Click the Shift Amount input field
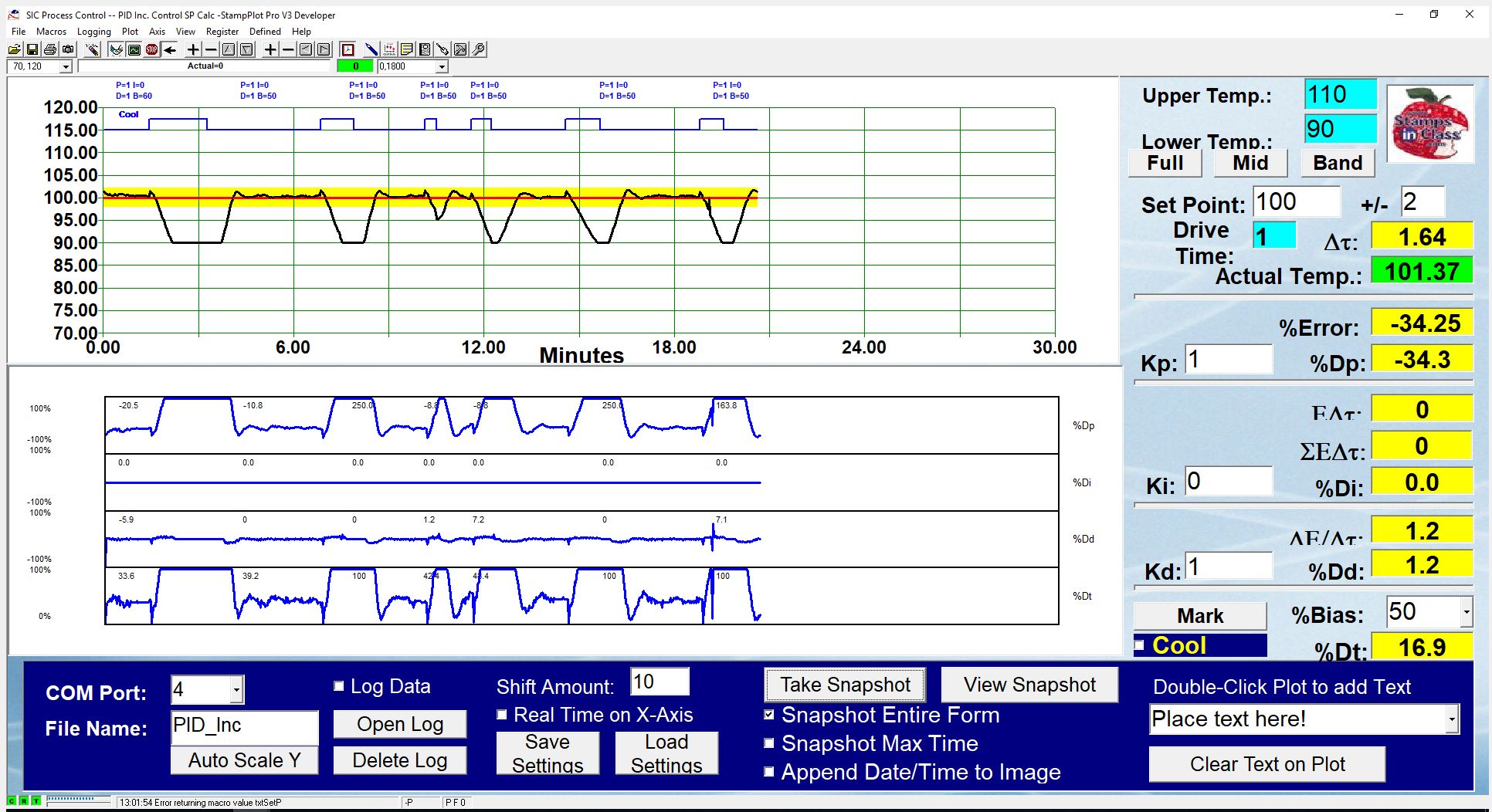This screenshot has height=812, width=1492. (660, 682)
